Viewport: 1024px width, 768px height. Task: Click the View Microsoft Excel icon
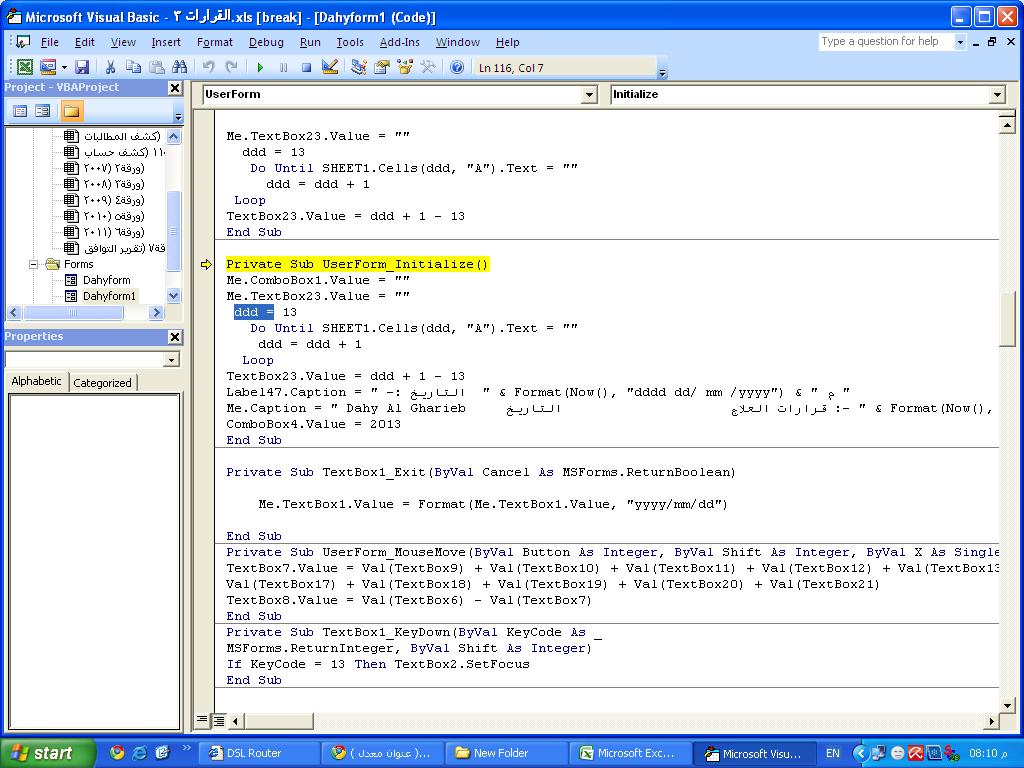(25, 67)
